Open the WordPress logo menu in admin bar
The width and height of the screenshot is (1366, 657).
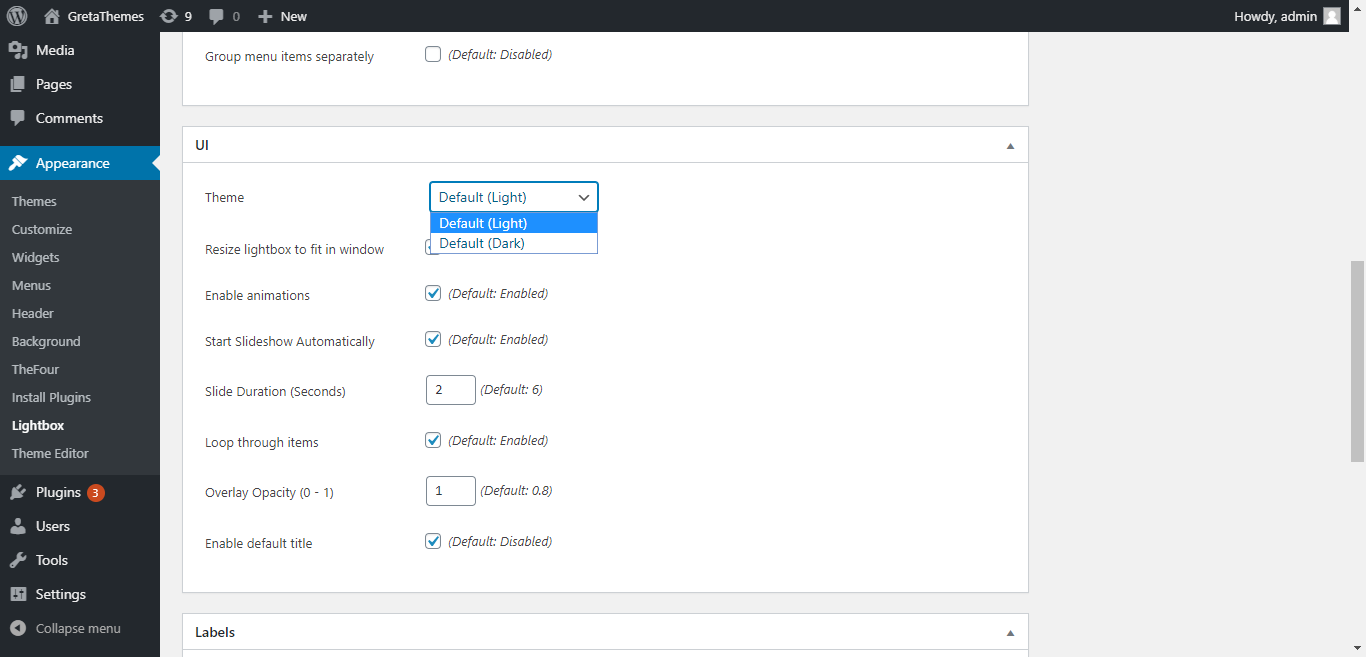tap(15, 15)
